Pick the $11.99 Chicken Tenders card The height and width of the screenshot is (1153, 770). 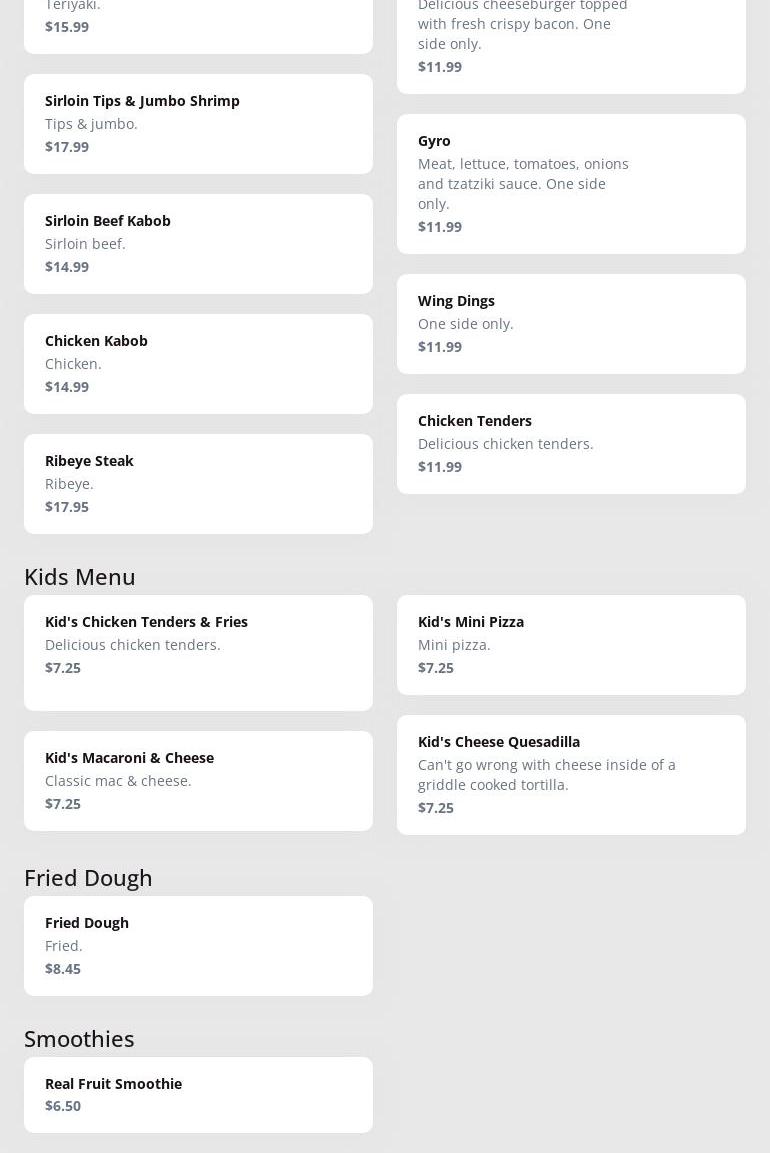[x=571, y=443]
